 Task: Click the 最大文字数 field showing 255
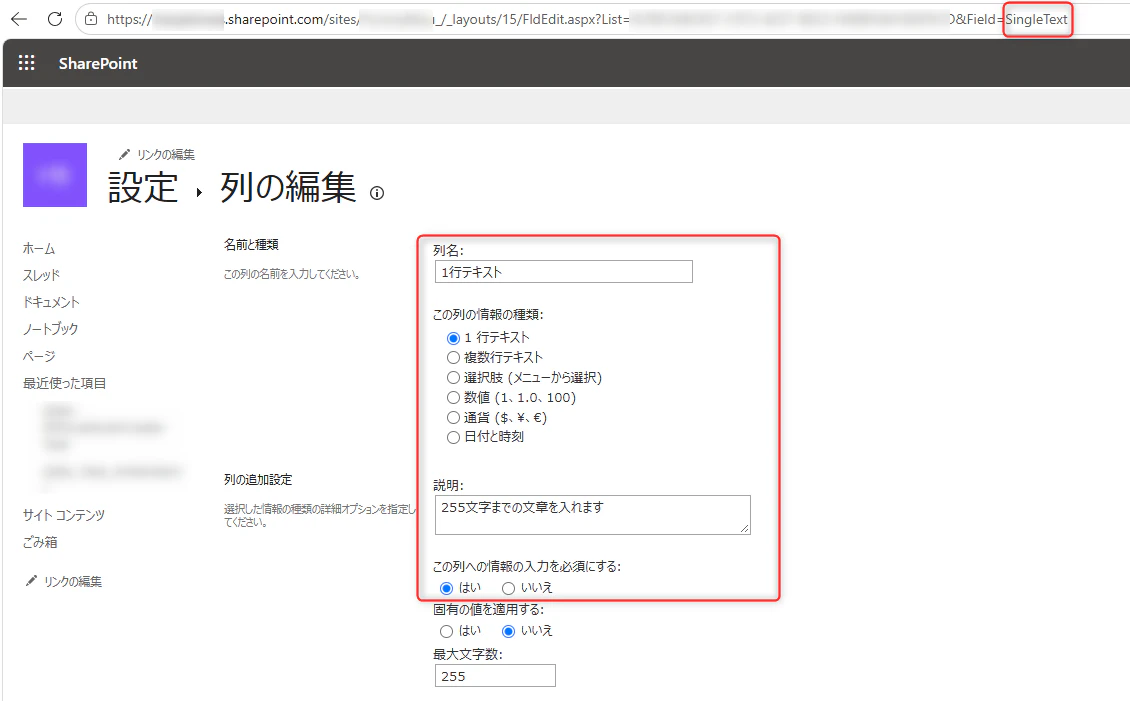[x=495, y=676]
